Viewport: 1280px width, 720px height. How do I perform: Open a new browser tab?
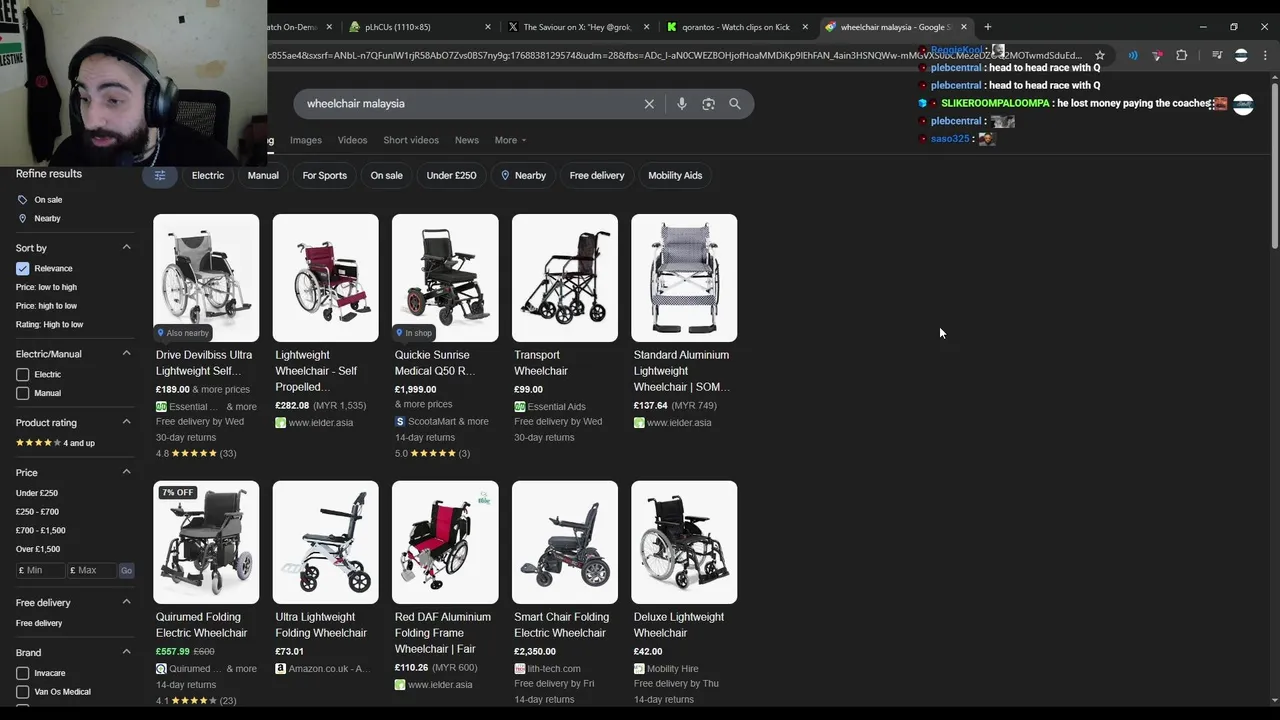click(987, 27)
